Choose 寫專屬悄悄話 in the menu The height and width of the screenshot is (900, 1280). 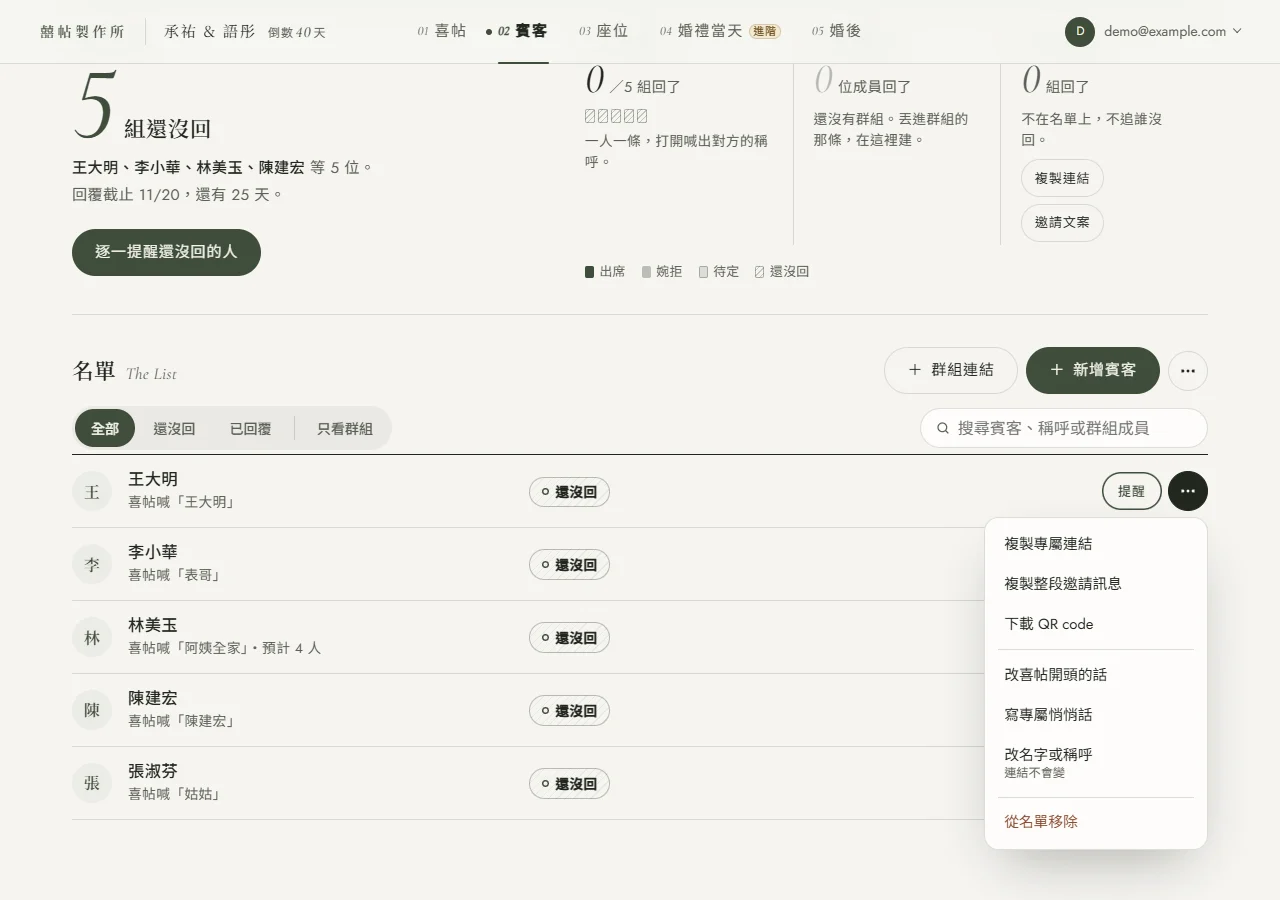coord(1096,715)
